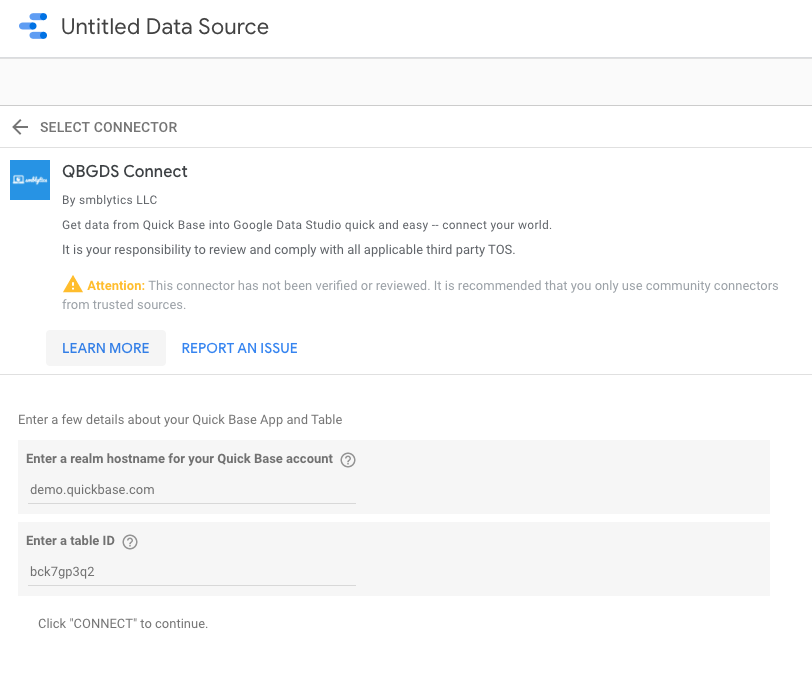Click the "Get data from Quick Base" description
The image size is (812, 679).
click(x=307, y=225)
